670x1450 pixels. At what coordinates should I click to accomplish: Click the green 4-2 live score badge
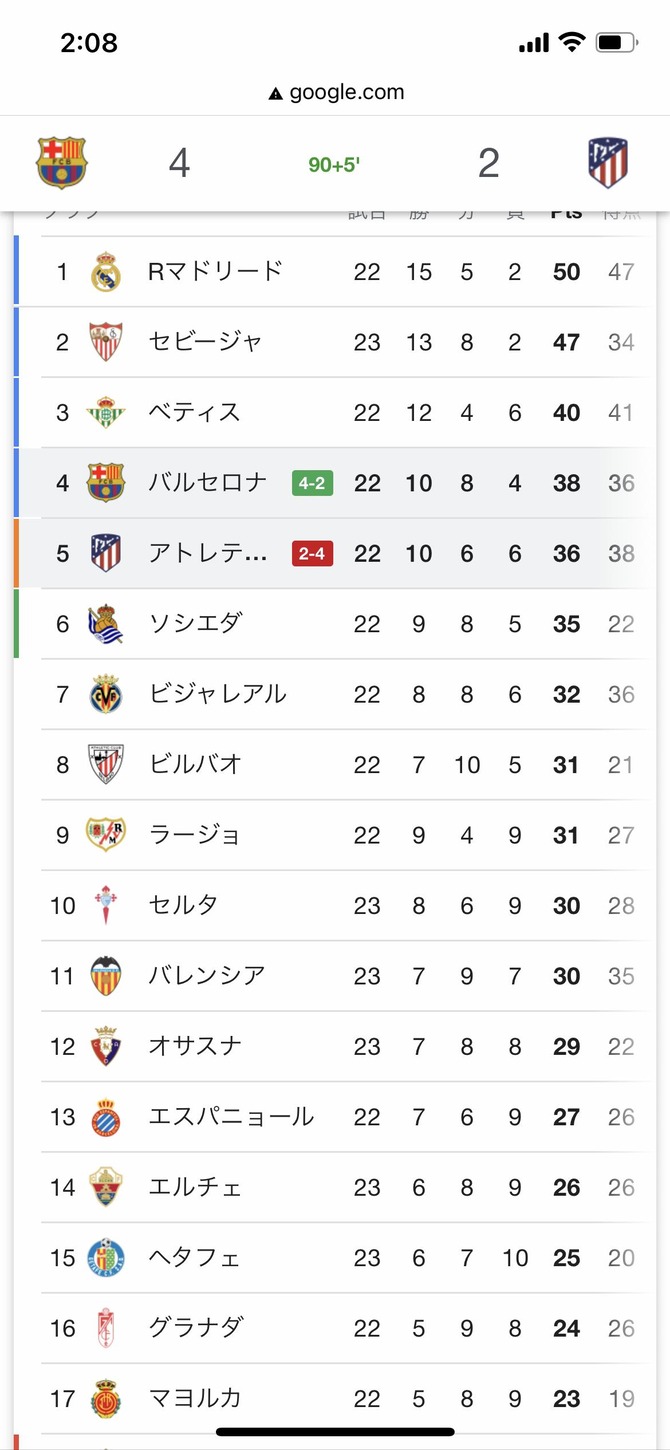coord(312,483)
